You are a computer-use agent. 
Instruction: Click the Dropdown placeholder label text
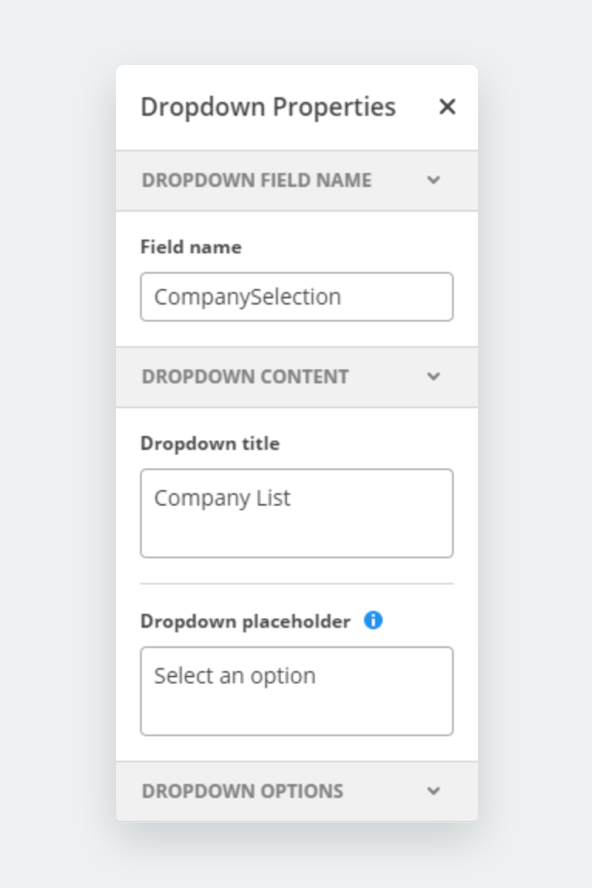click(x=245, y=621)
